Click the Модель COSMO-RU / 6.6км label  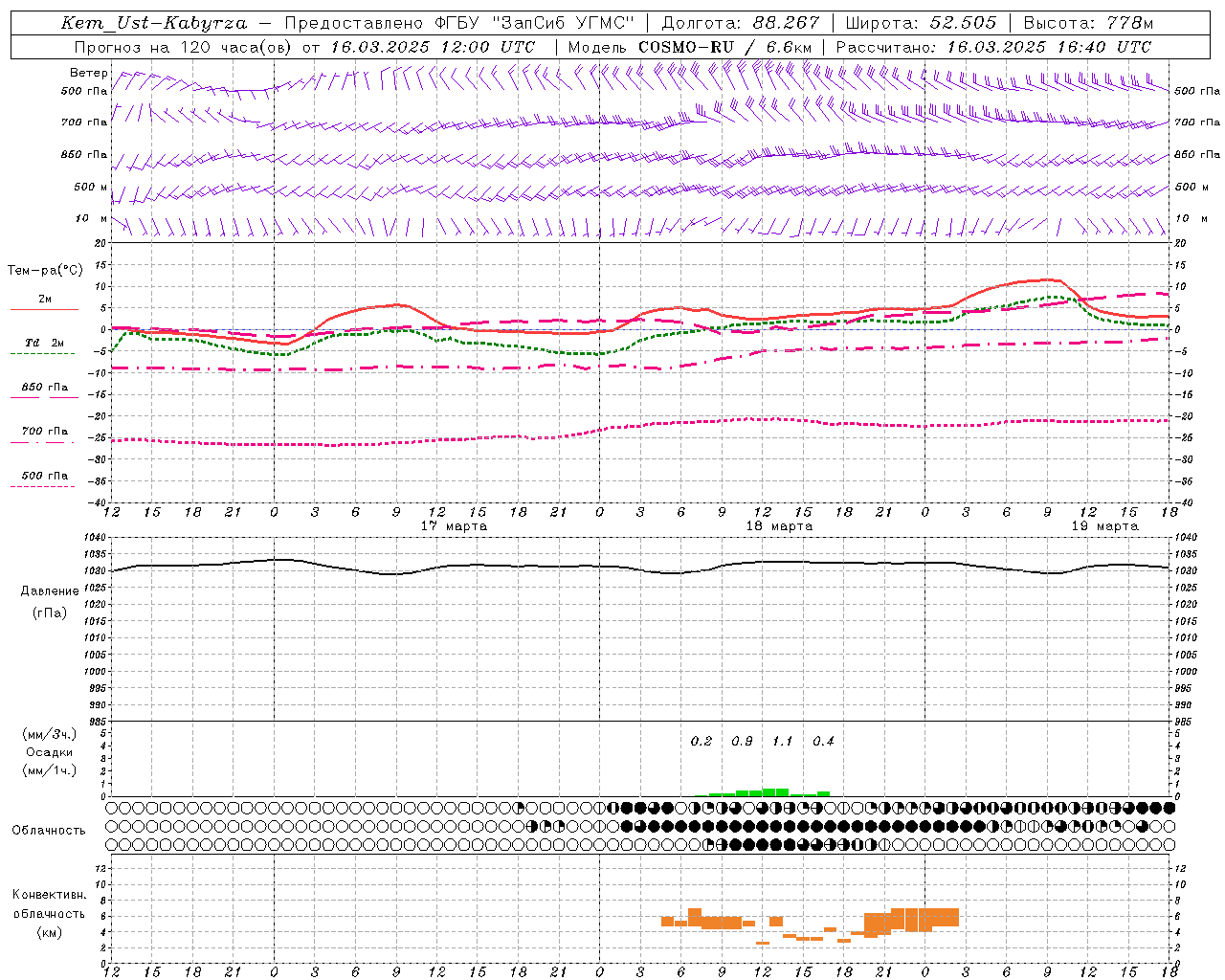click(x=690, y=47)
